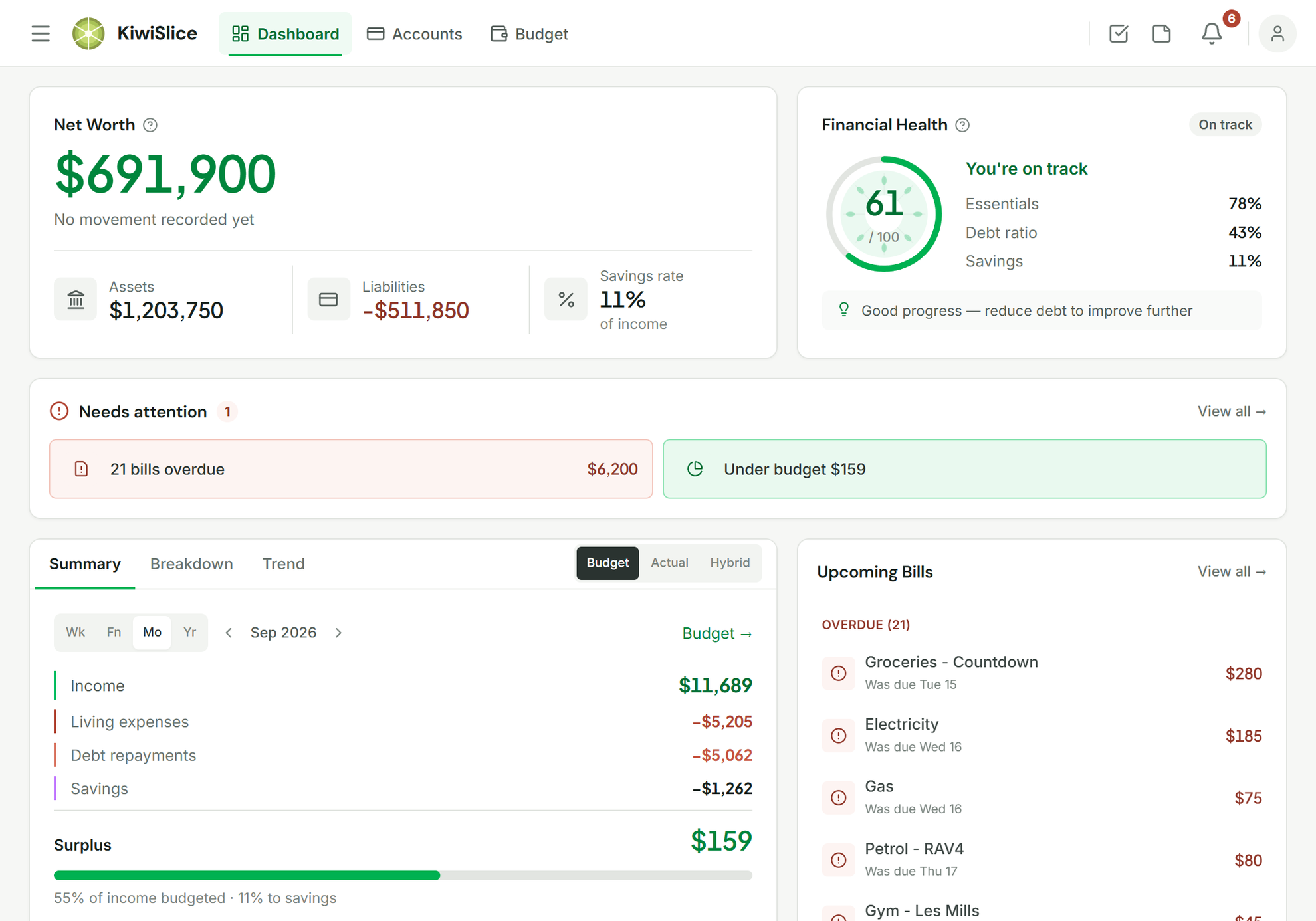Open notifications bell with 6 badge
This screenshot has height=921, width=1316.
coord(1212,33)
